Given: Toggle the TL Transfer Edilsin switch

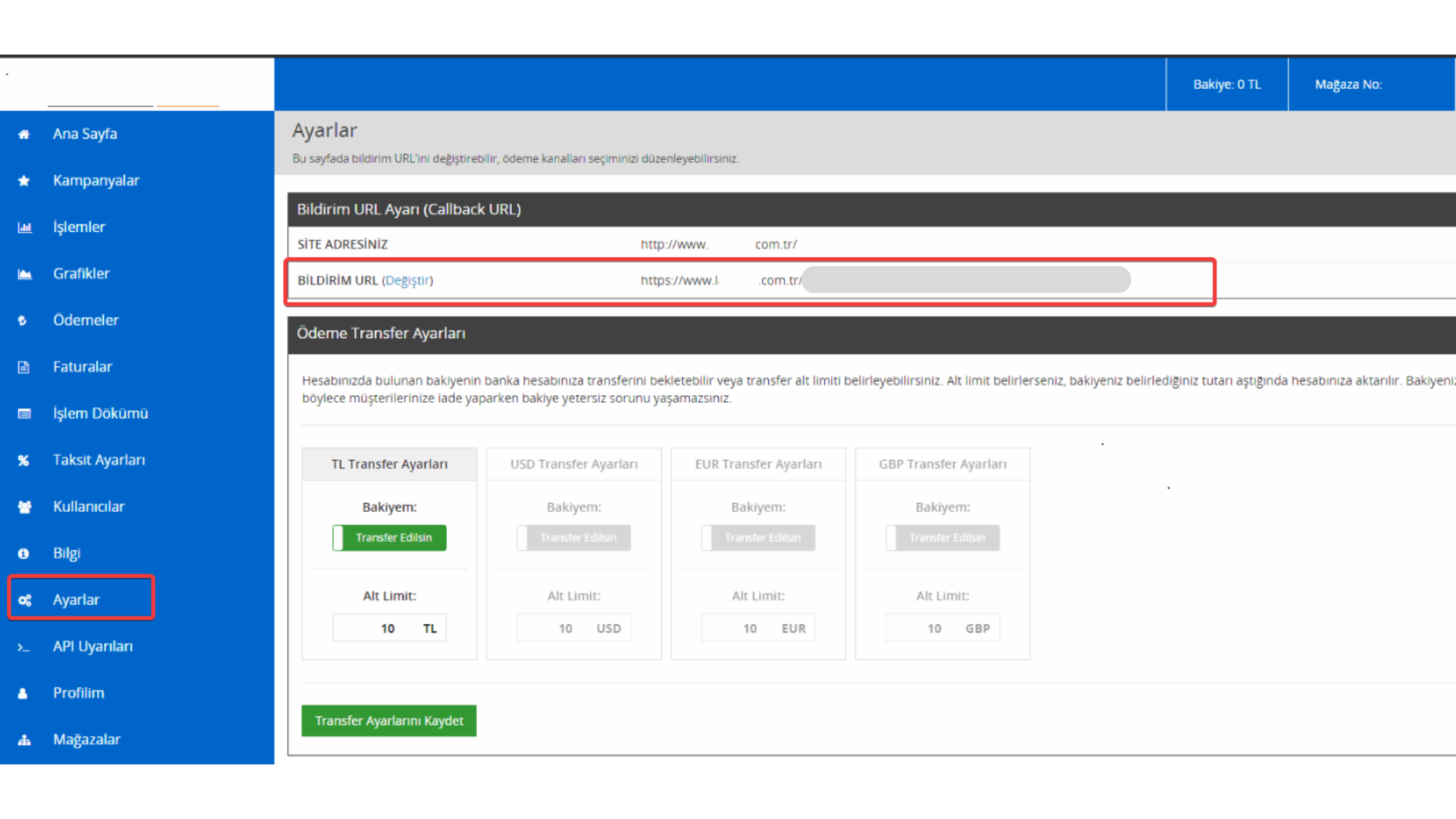Looking at the screenshot, I should pos(389,538).
